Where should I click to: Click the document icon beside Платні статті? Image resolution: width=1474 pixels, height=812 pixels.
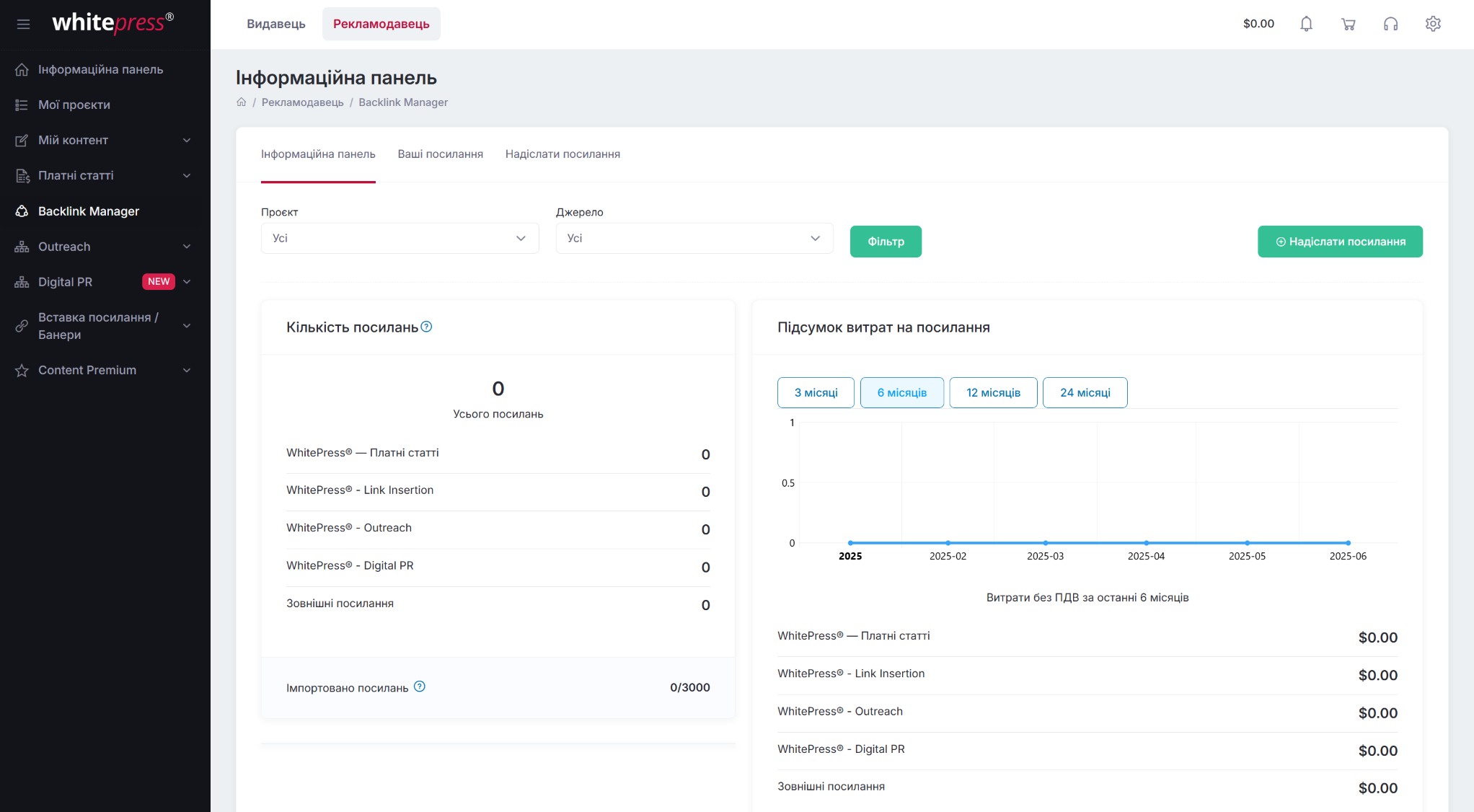[22, 175]
